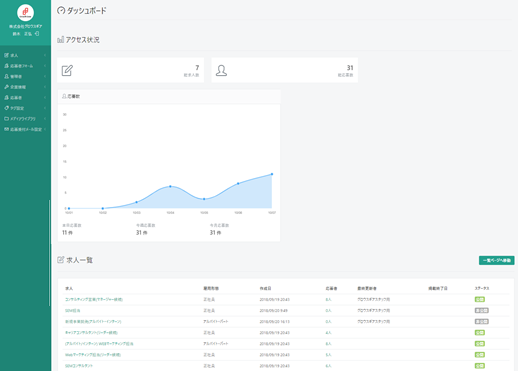
Task: Click the pencil icon on the total jobs card
Action: click(67, 70)
